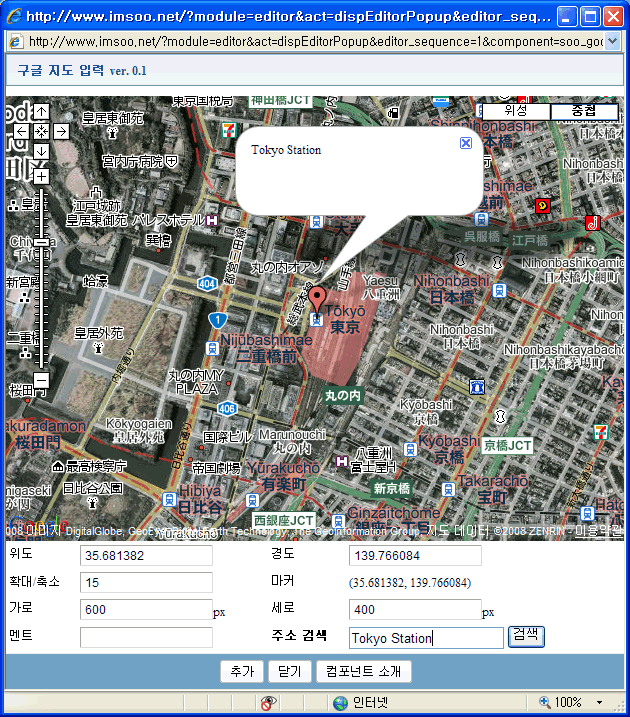Open the address bar dropdown arrow
Image resolution: width=630 pixels, height=717 pixels.
[x=613, y=42]
